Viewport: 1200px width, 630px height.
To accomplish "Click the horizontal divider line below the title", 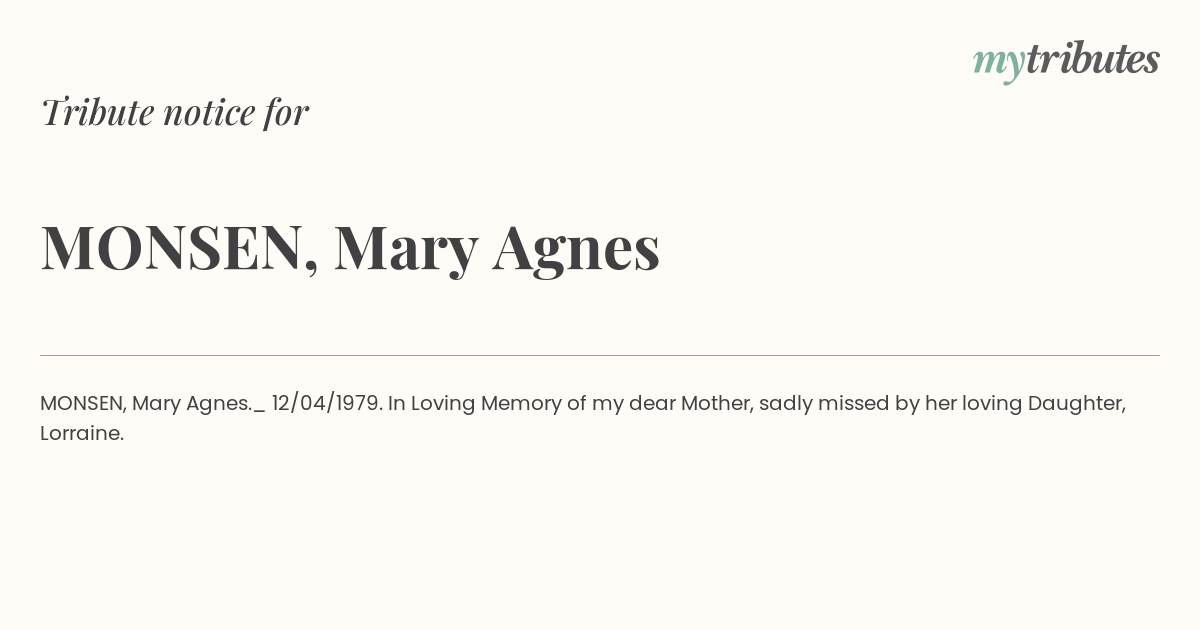I will [600, 355].
